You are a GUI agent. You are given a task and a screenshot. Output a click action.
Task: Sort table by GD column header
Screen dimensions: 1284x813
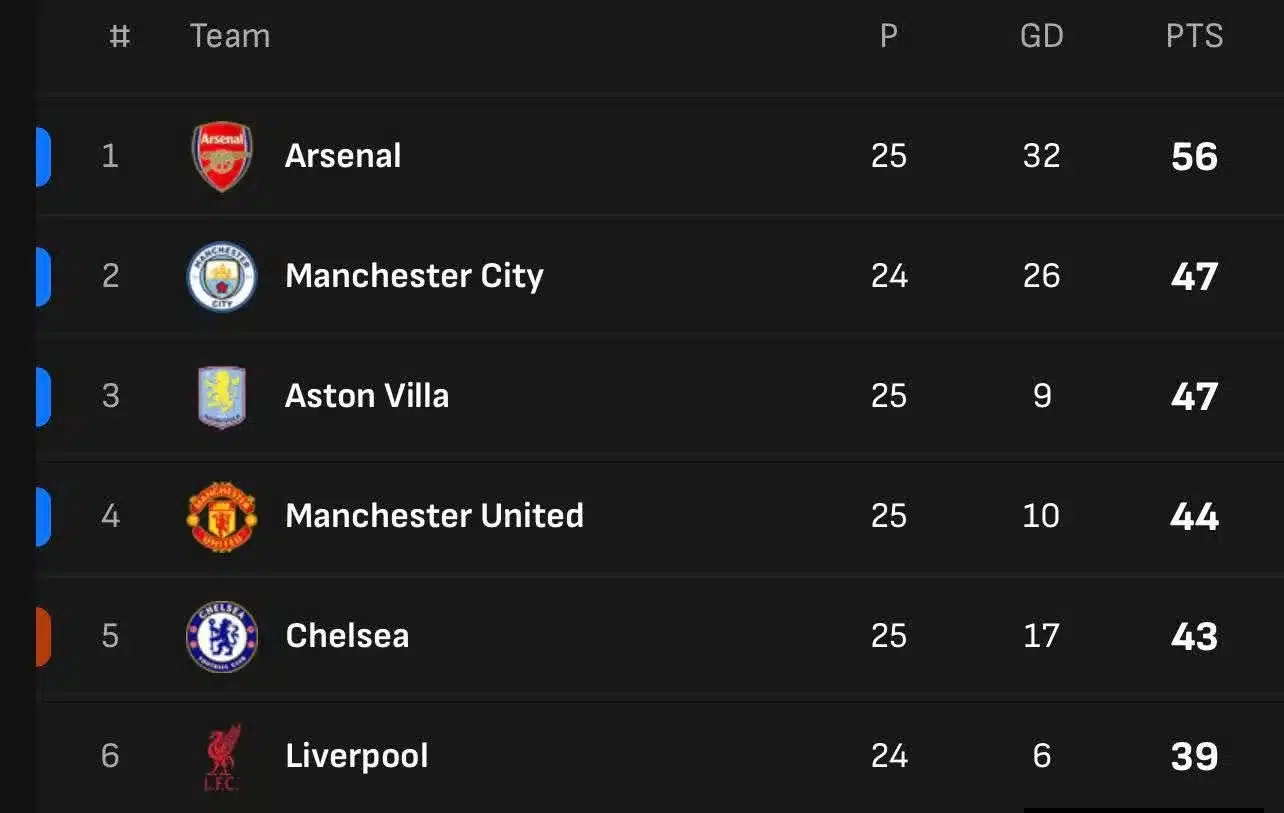[1041, 36]
